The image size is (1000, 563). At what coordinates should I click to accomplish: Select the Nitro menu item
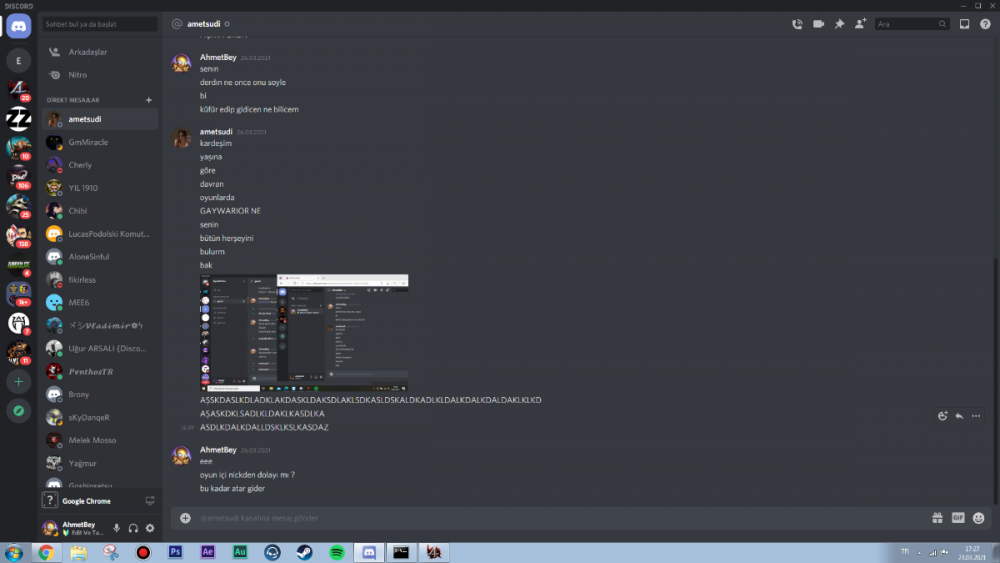click(x=77, y=75)
